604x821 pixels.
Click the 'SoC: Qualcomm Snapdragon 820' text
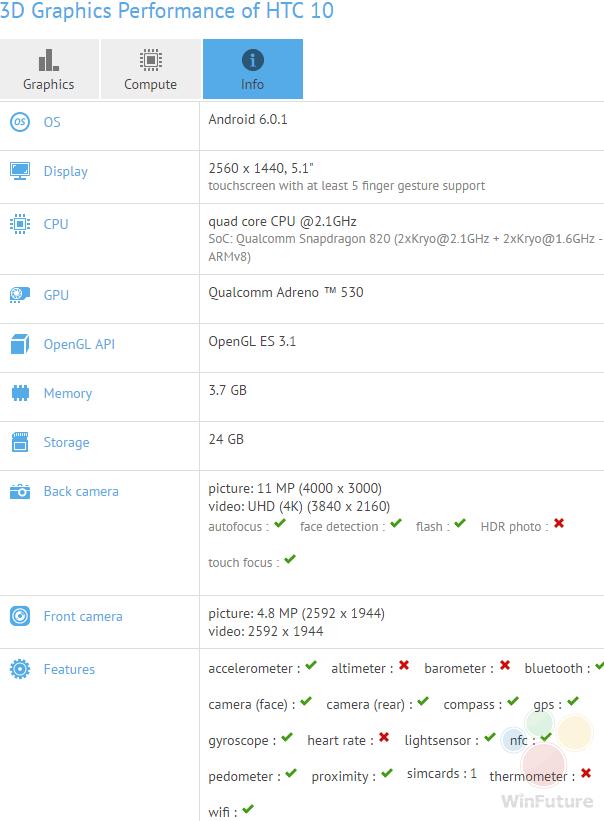point(299,239)
